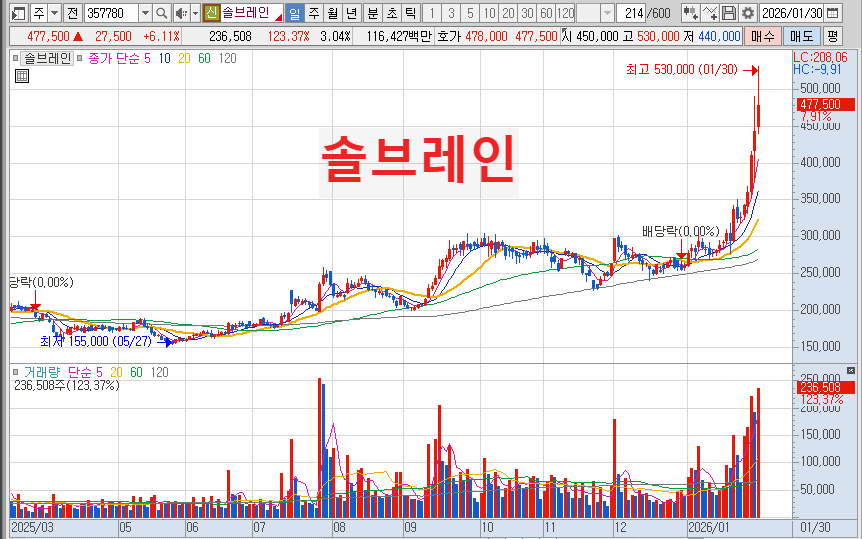The height and width of the screenshot is (539, 862).
Task: Click the 주 market type button
Action: click(38, 13)
